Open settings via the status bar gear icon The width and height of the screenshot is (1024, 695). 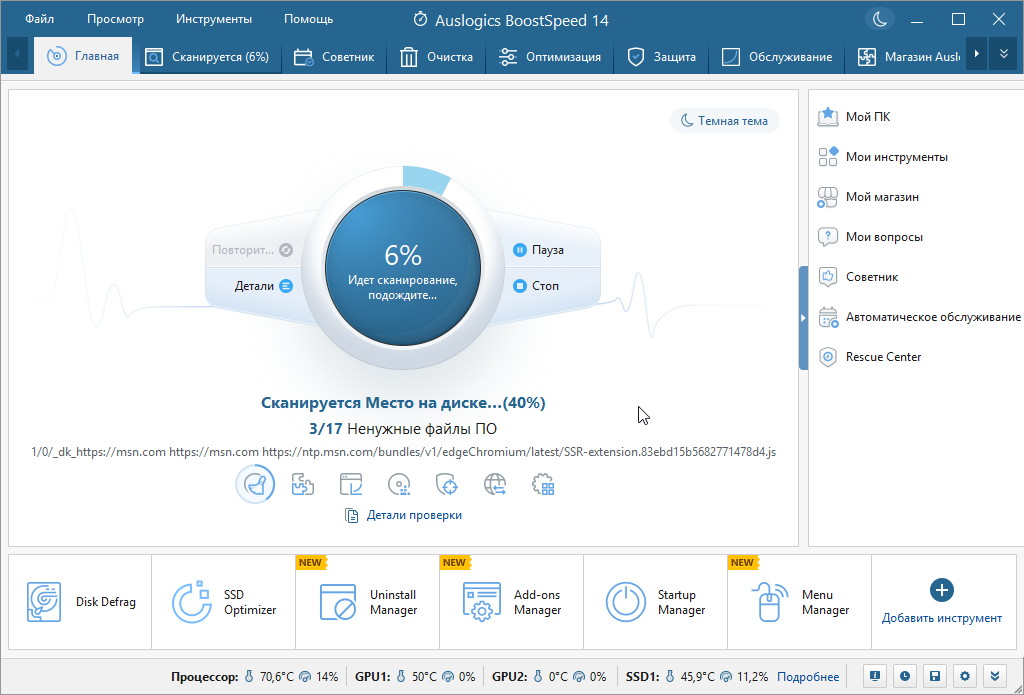point(965,676)
